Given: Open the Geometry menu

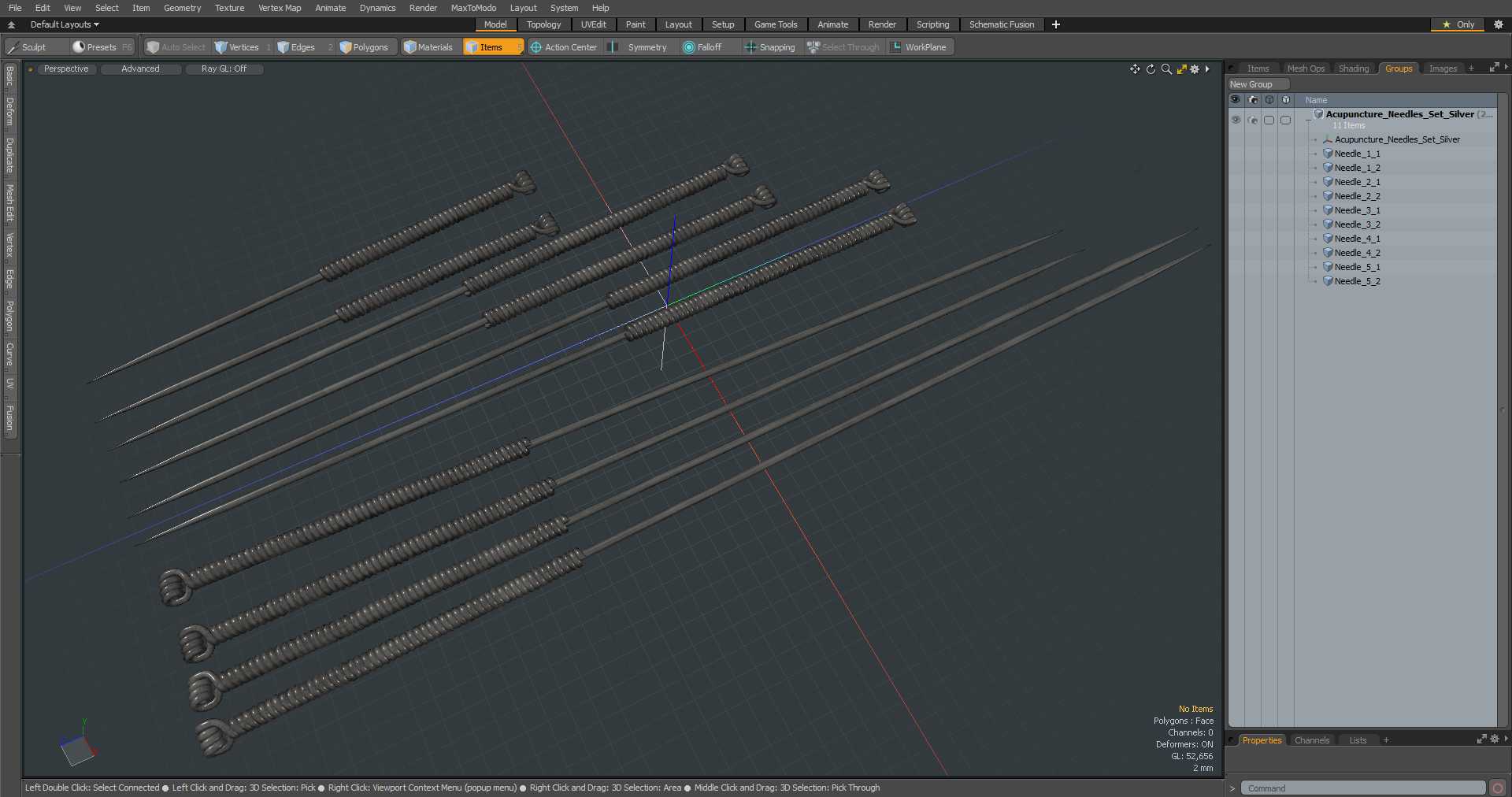Looking at the screenshot, I should (x=182, y=8).
